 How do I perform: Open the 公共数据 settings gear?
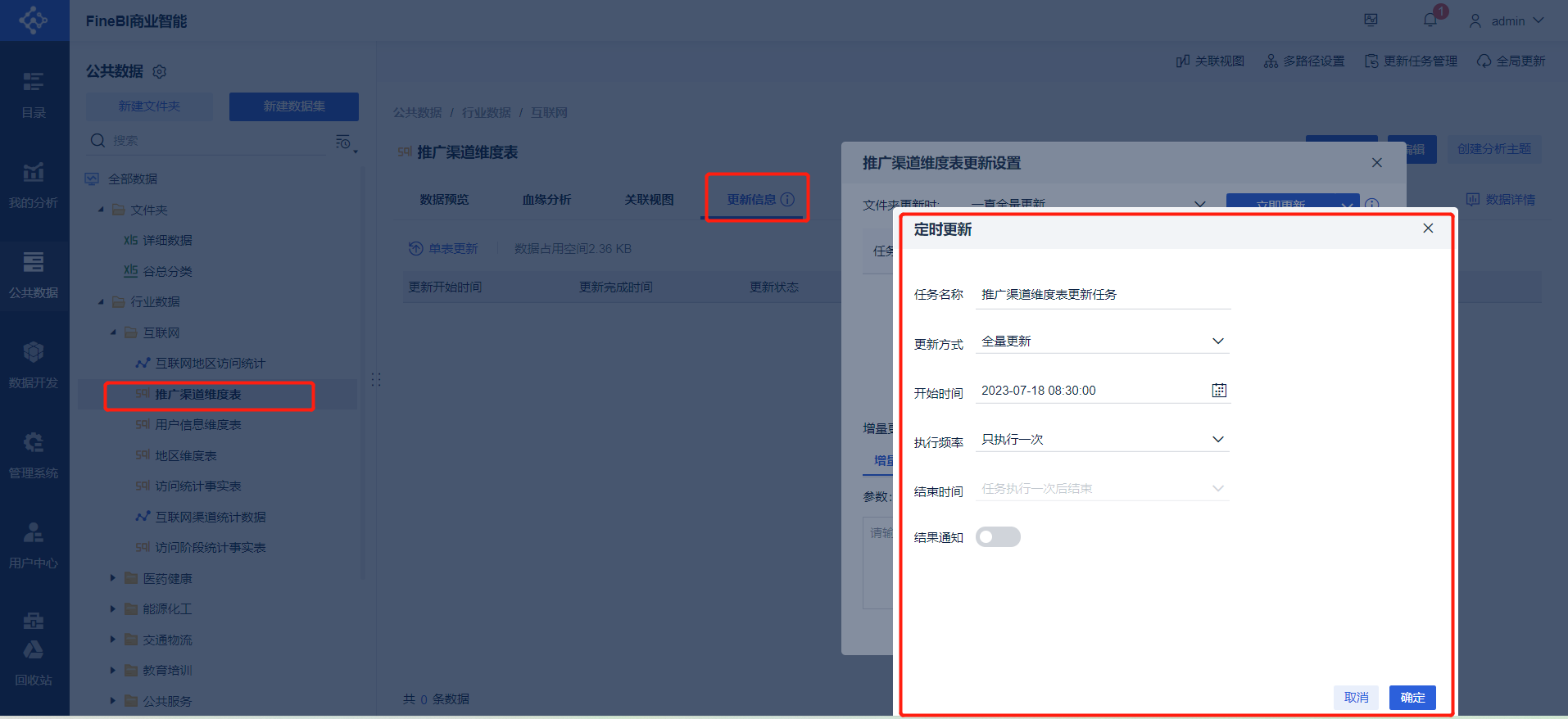tap(160, 71)
